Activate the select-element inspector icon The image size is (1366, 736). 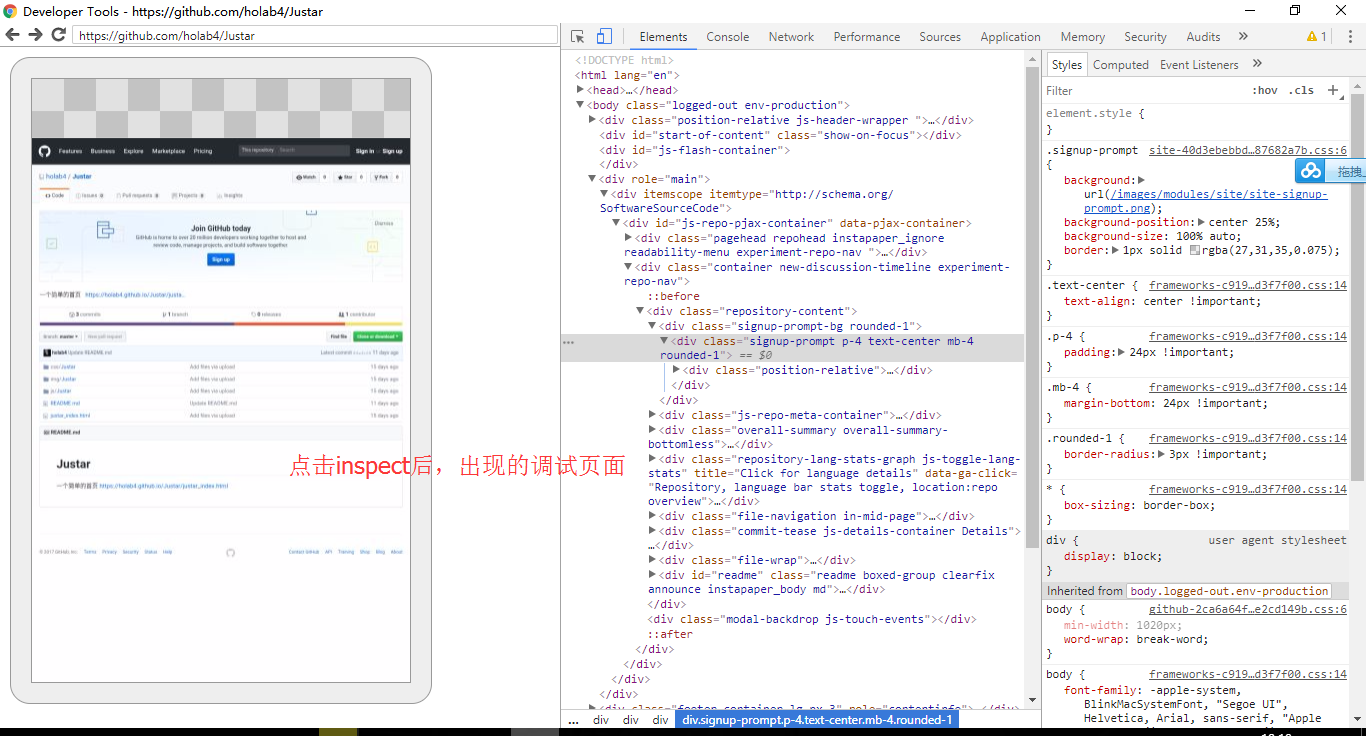click(x=578, y=37)
